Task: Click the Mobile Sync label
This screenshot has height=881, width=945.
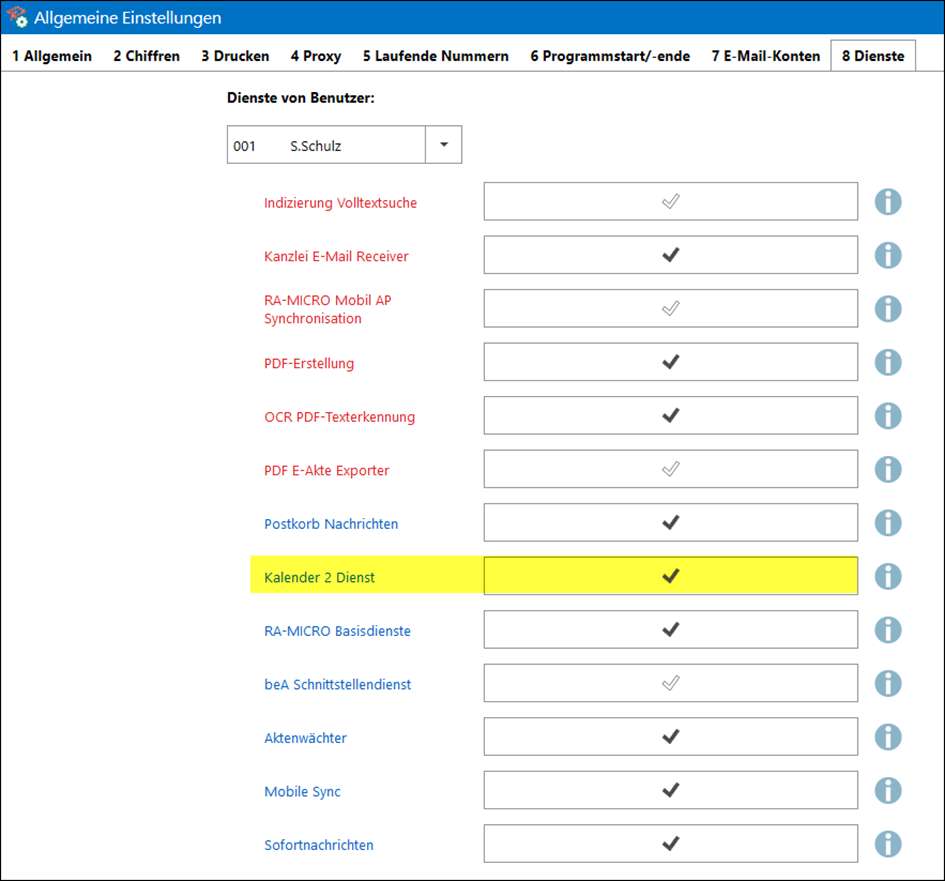Action: (x=302, y=792)
